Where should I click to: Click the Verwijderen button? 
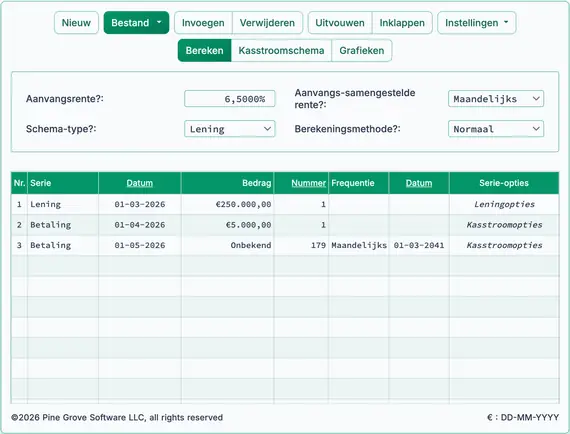pyautogui.click(x=267, y=23)
